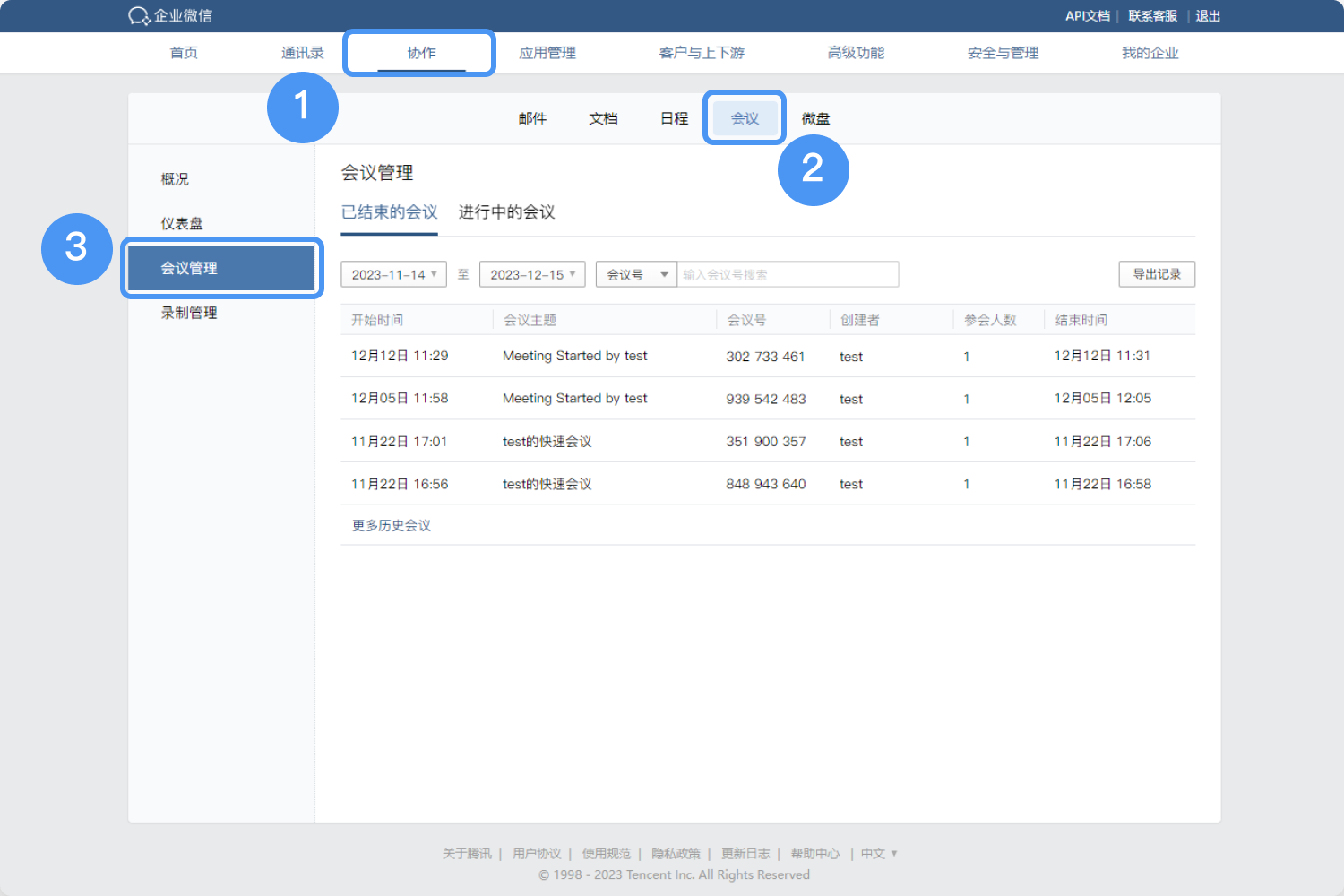This screenshot has width=1344, height=896.
Task: Expand the start date 2023-11-14 dropdown
Action: pos(393,274)
